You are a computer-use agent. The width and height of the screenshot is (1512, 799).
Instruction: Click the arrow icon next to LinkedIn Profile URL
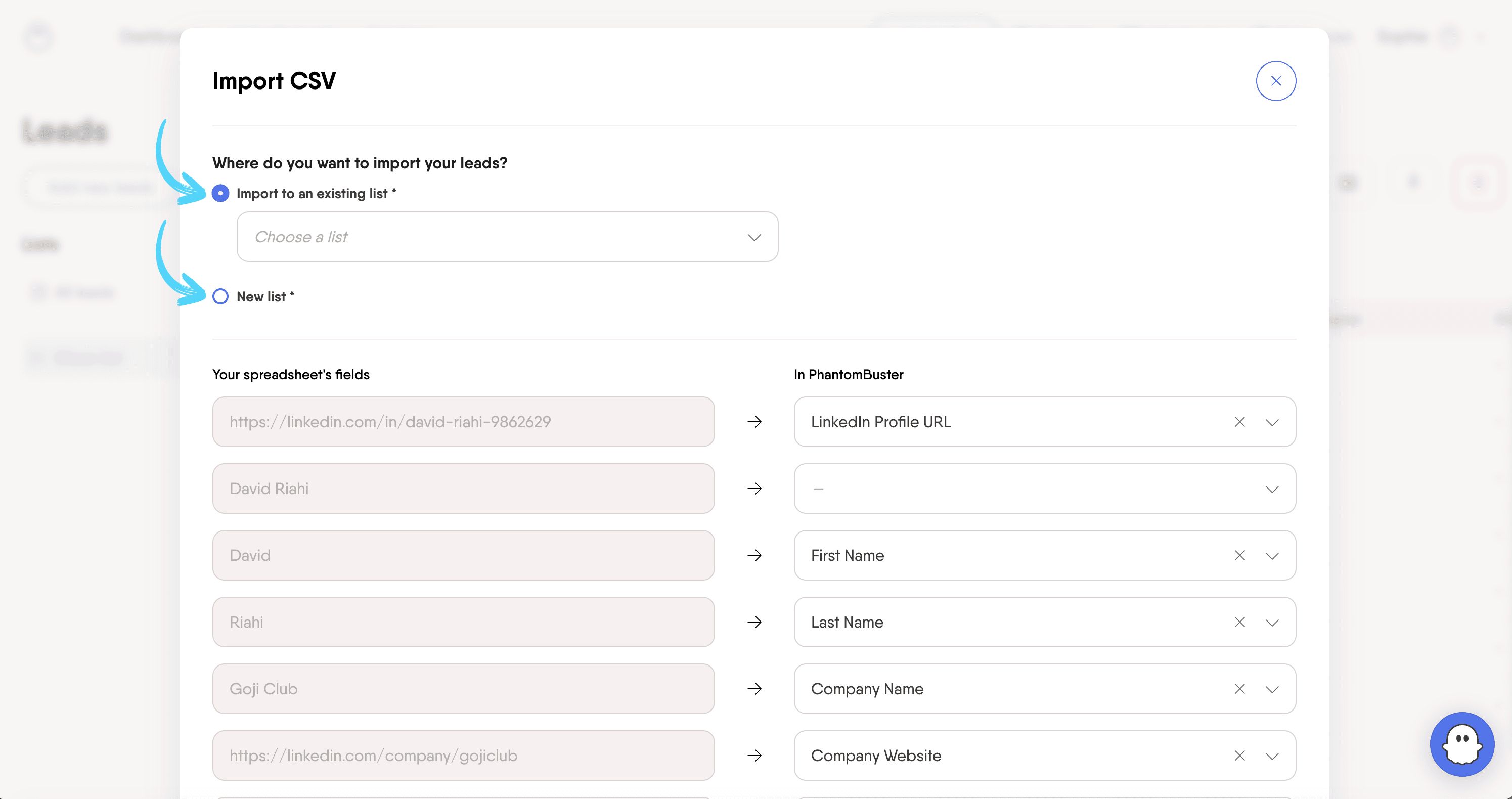point(754,422)
